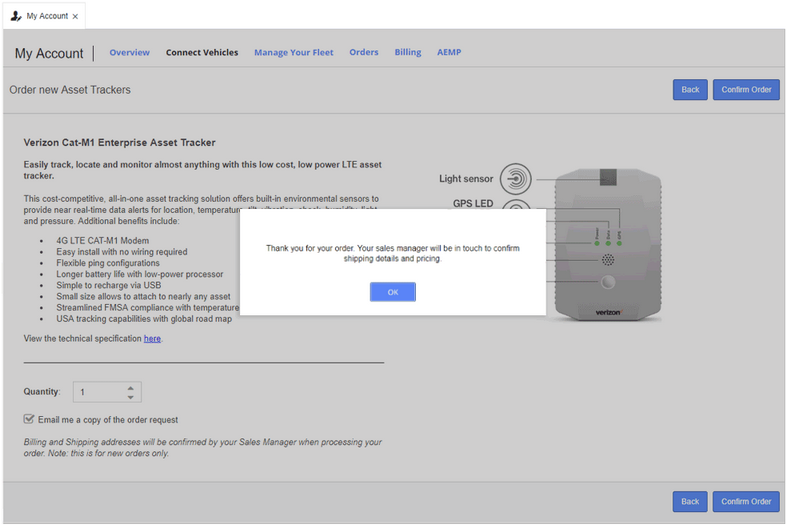Click the bottom Confirm Order button
Image resolution: width=787 pixels, height=525 pixels.
[746, 501]
